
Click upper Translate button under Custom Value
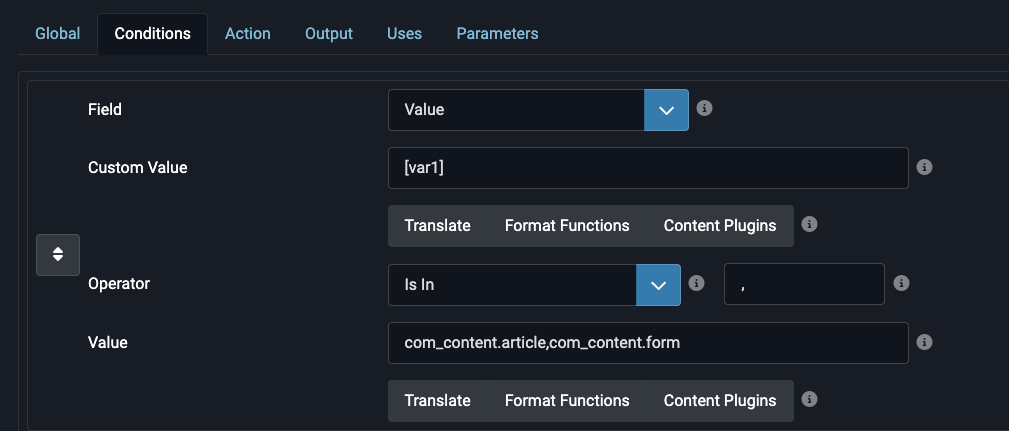click(438, 226)
